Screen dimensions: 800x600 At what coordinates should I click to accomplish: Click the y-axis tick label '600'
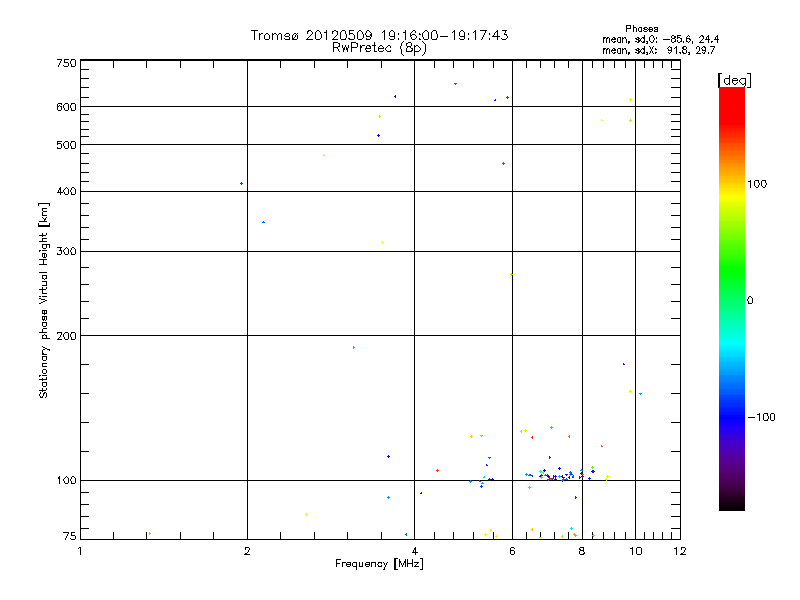pyautogui.click(x=66, y=107)
